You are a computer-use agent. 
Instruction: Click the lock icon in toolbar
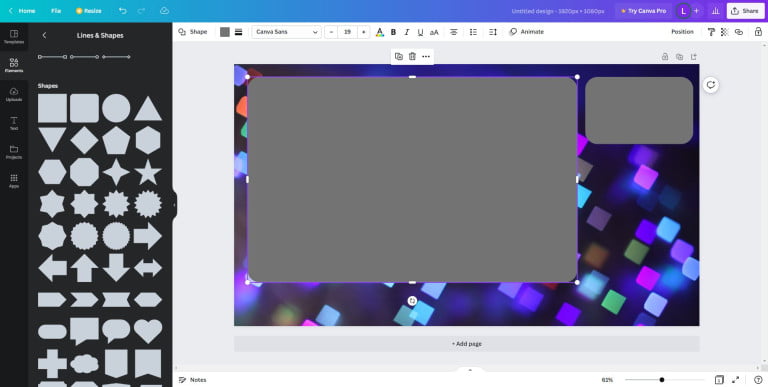click(758, 32)
